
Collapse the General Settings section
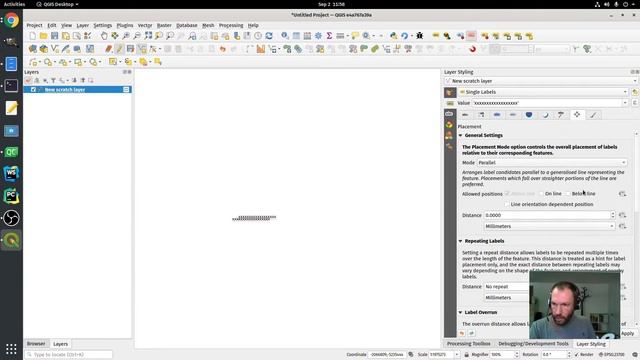tap(460, 136)
